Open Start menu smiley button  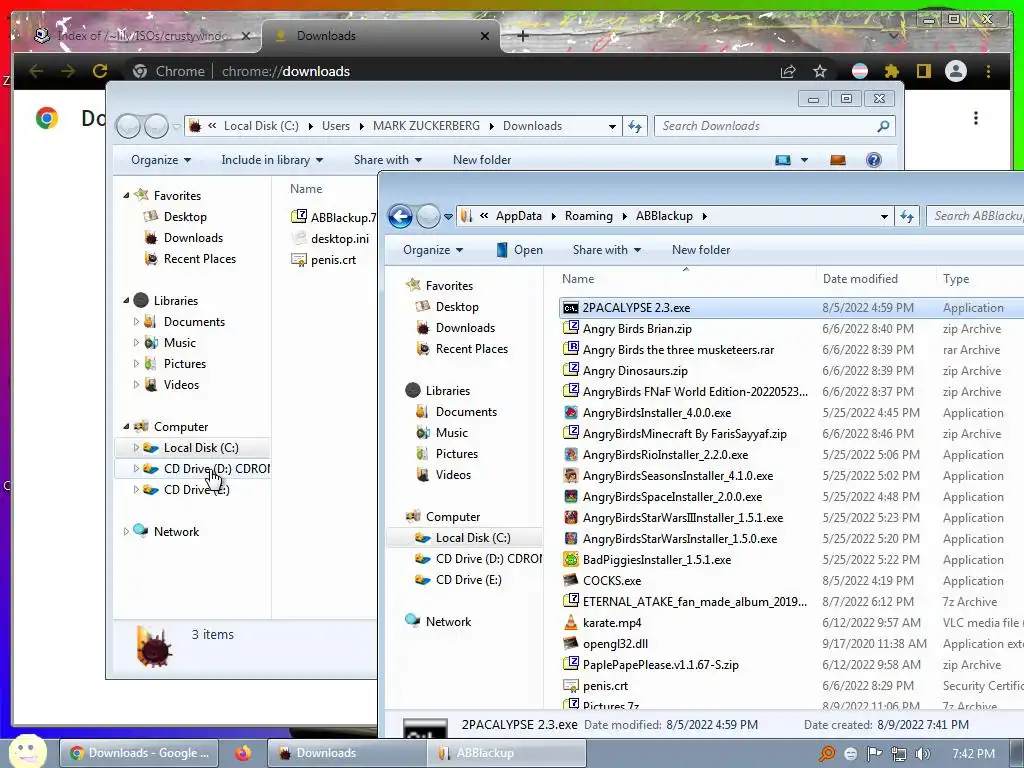(28, 752)
